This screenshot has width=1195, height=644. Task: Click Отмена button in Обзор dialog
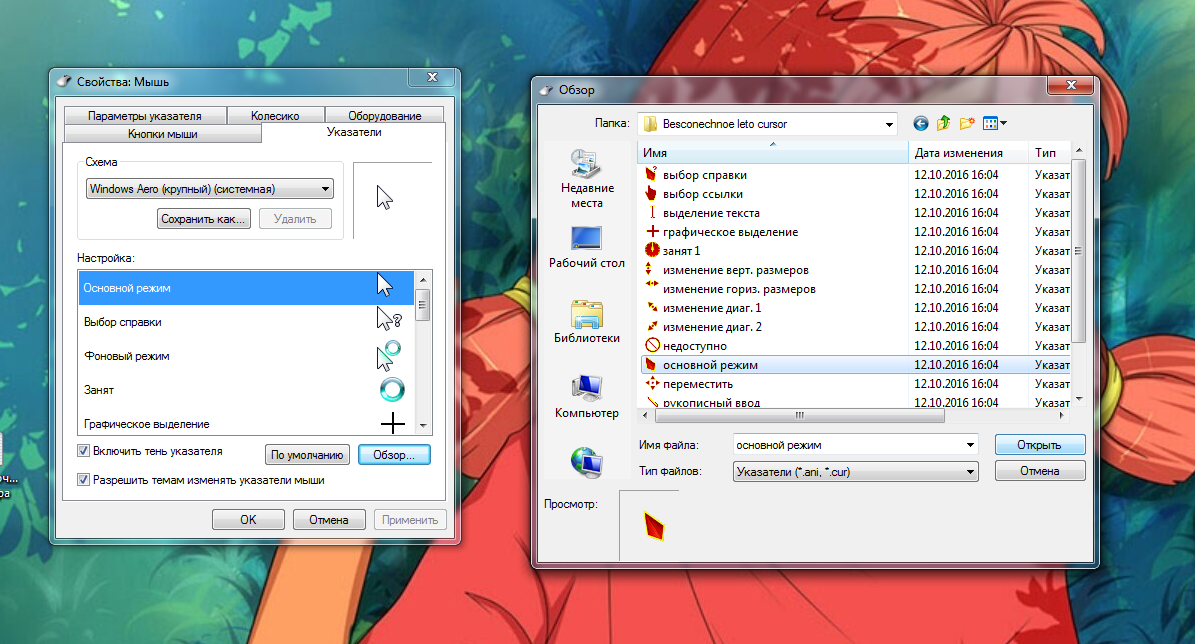pyautogui.click(x=1040, y=472)
